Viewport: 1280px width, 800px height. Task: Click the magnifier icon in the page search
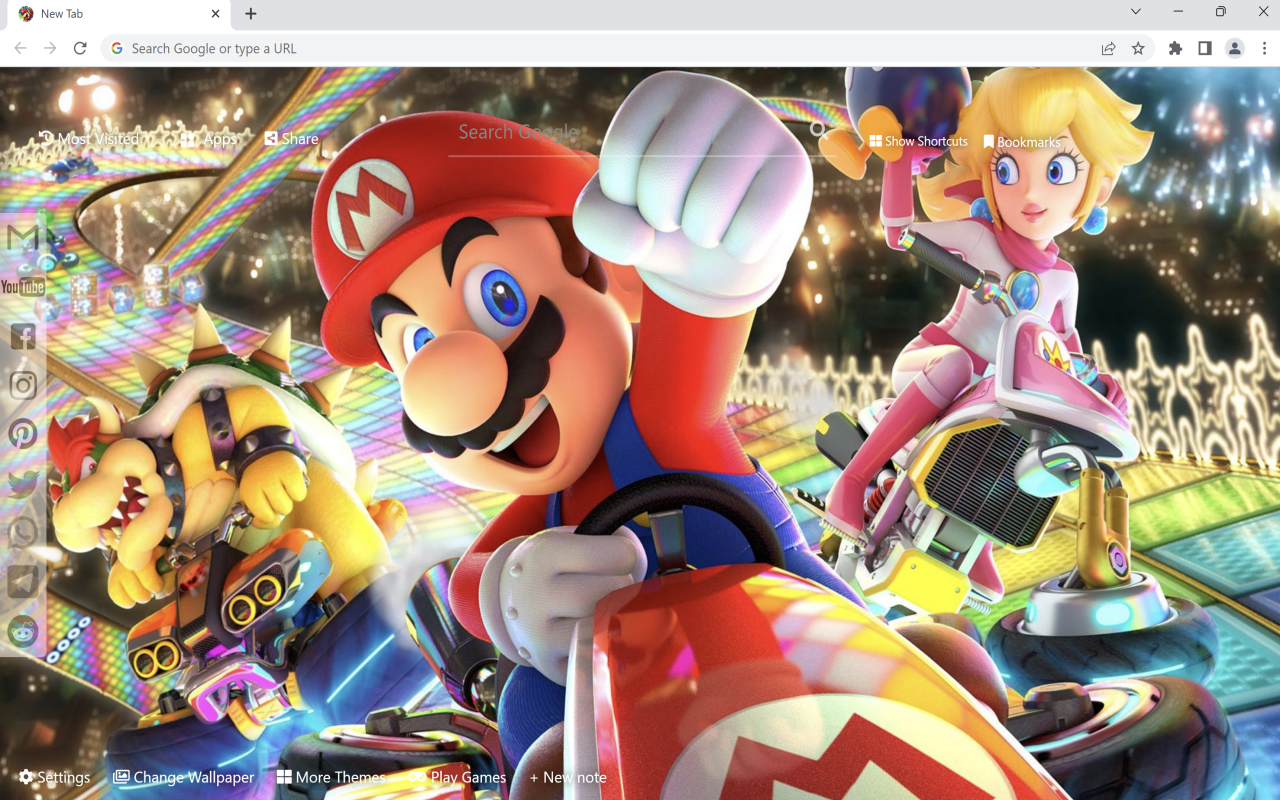818,129
